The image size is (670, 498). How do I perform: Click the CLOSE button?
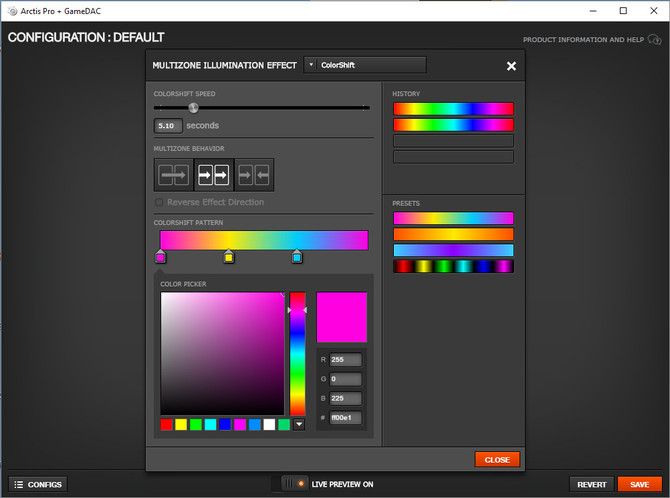tap(497, 460)
